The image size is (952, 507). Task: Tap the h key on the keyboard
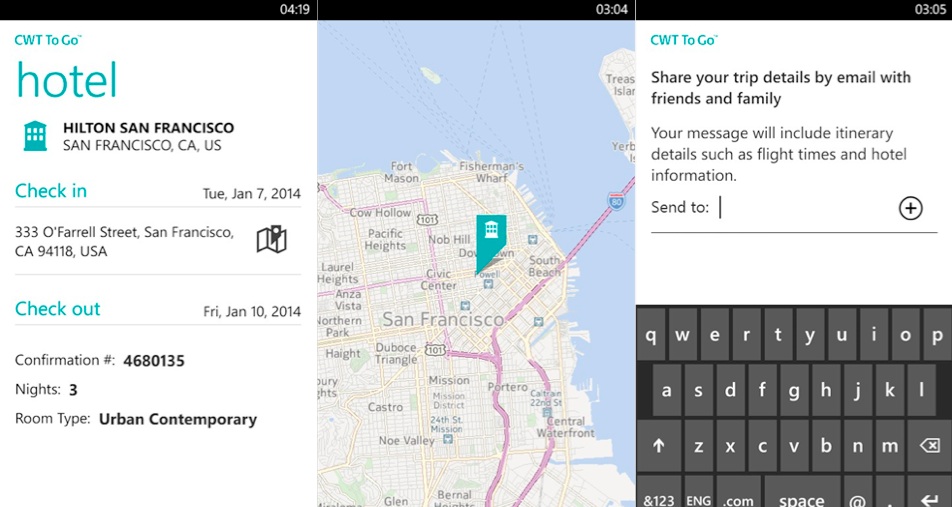point(826,390)
